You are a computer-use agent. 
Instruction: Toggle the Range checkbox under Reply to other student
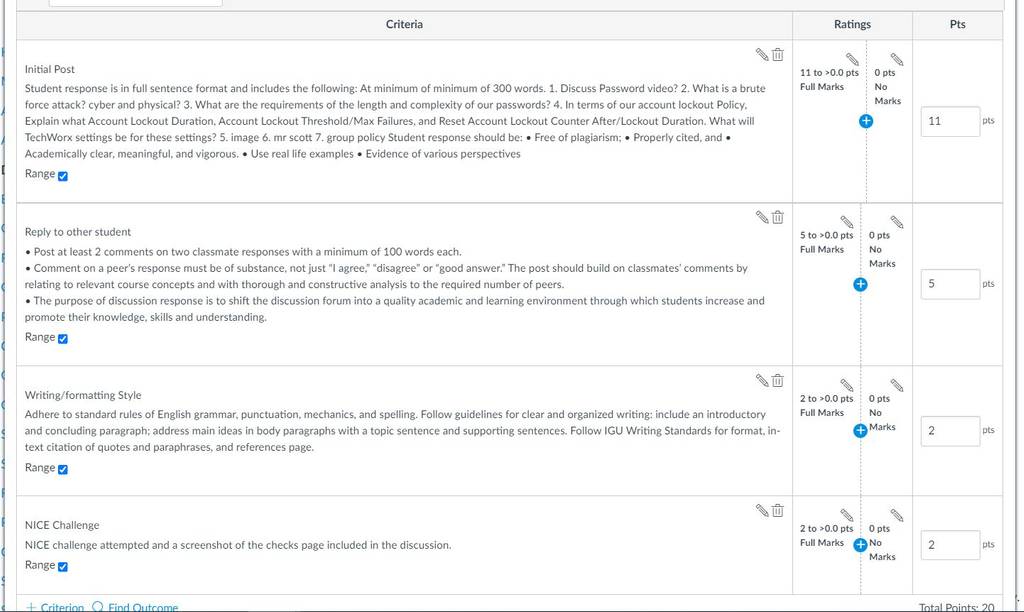[x=63, y=338]
